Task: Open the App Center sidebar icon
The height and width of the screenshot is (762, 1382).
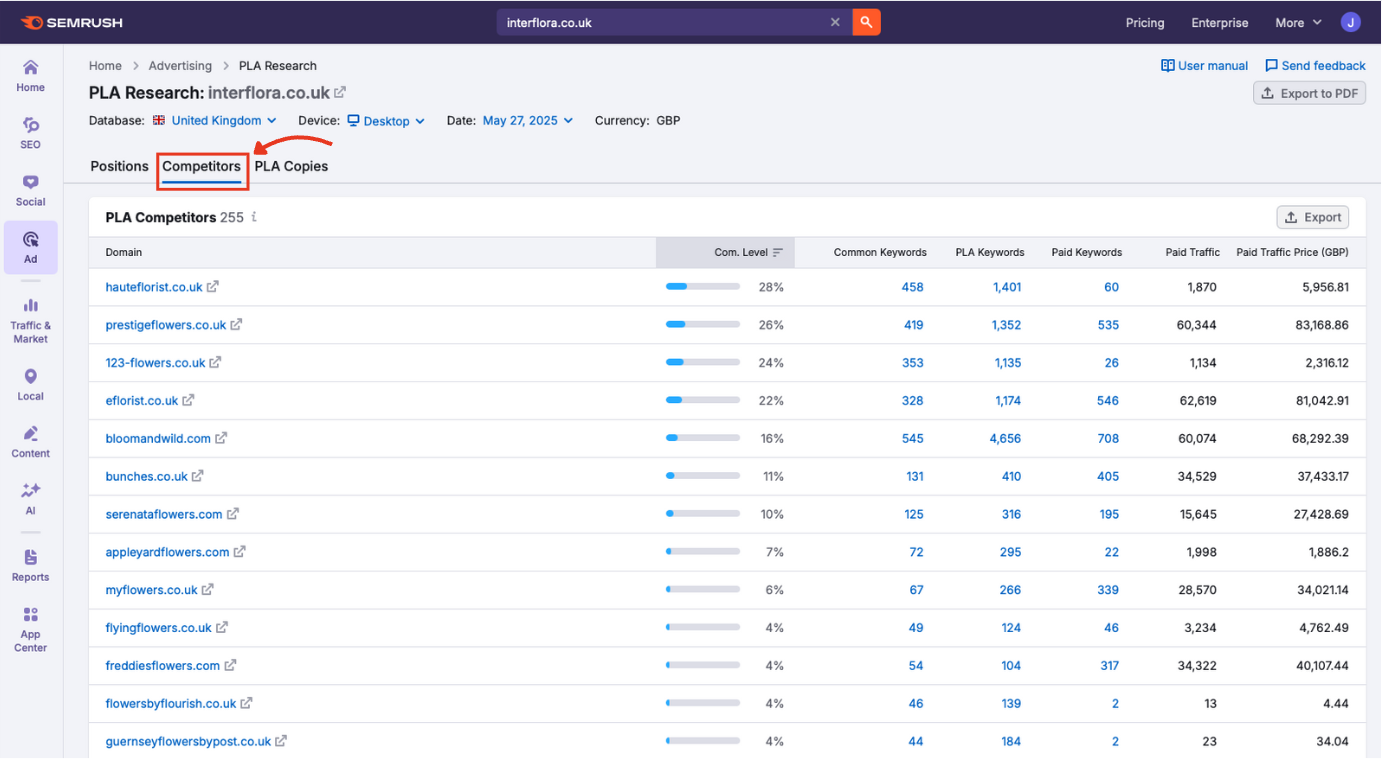Action: 30,628
